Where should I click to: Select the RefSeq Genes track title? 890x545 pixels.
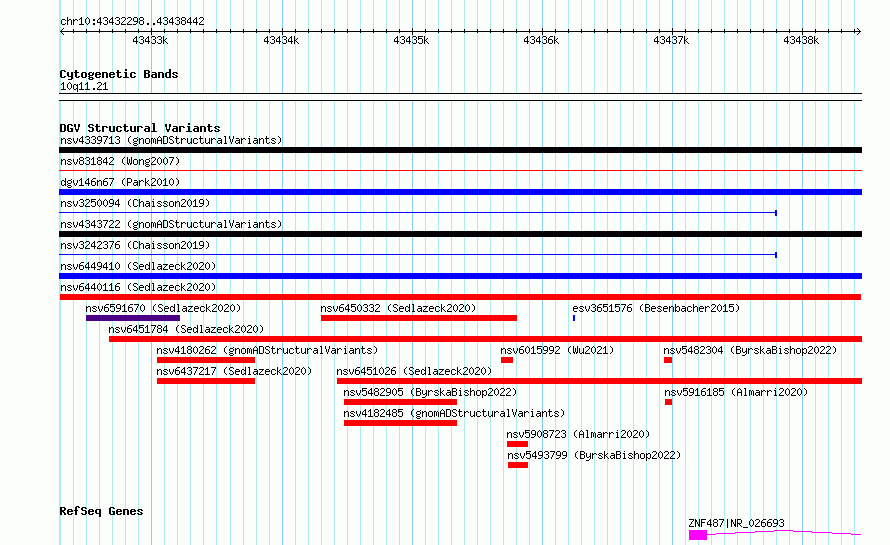click(102, 512)
